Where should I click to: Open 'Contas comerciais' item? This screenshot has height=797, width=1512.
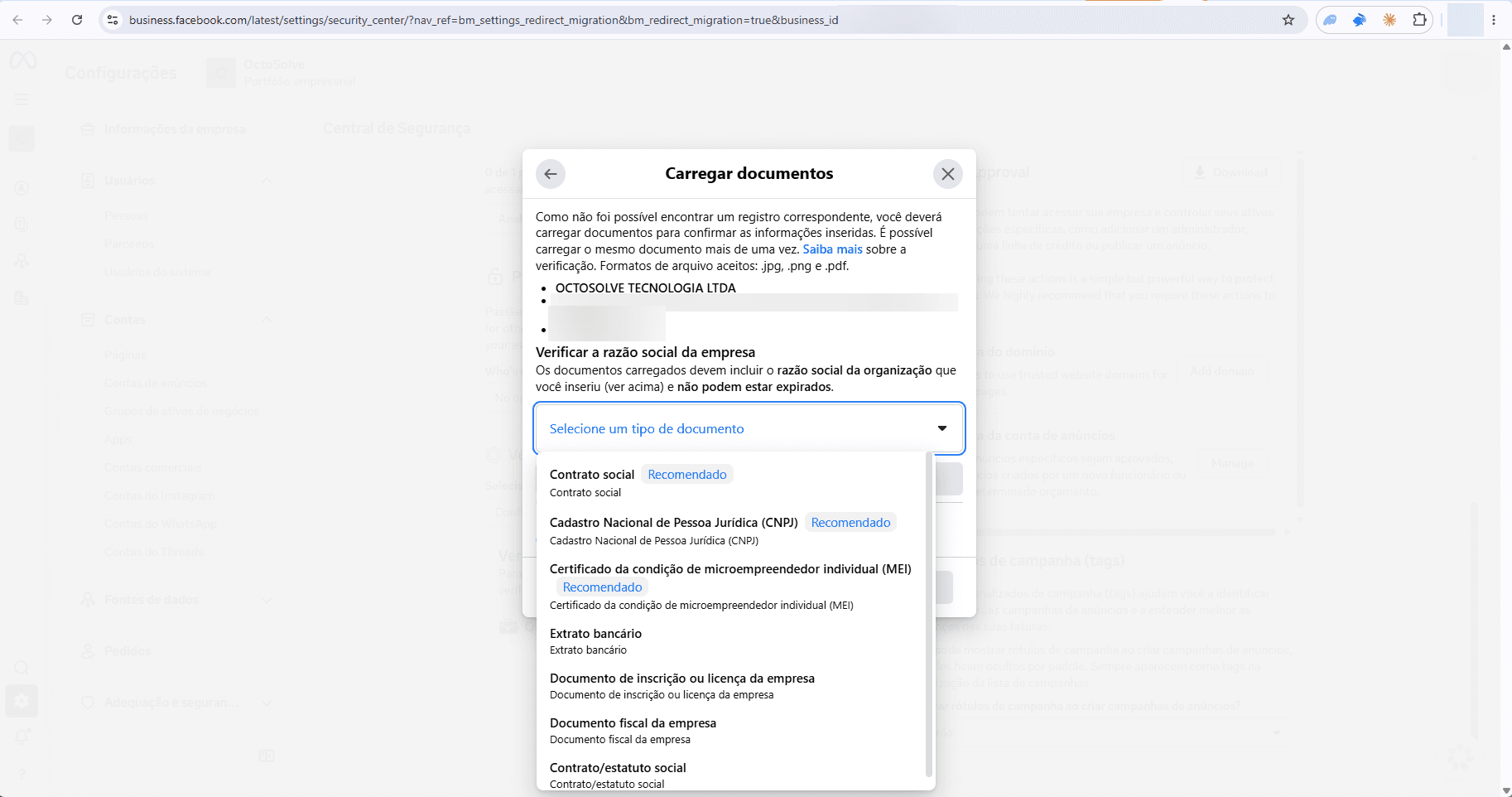coord(153,467)
